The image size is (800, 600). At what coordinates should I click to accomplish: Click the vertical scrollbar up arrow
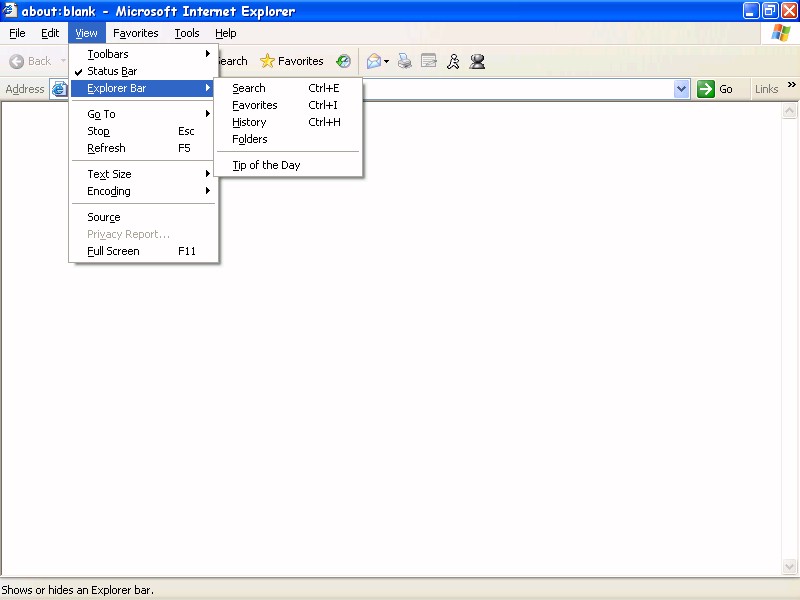[789, 111]
